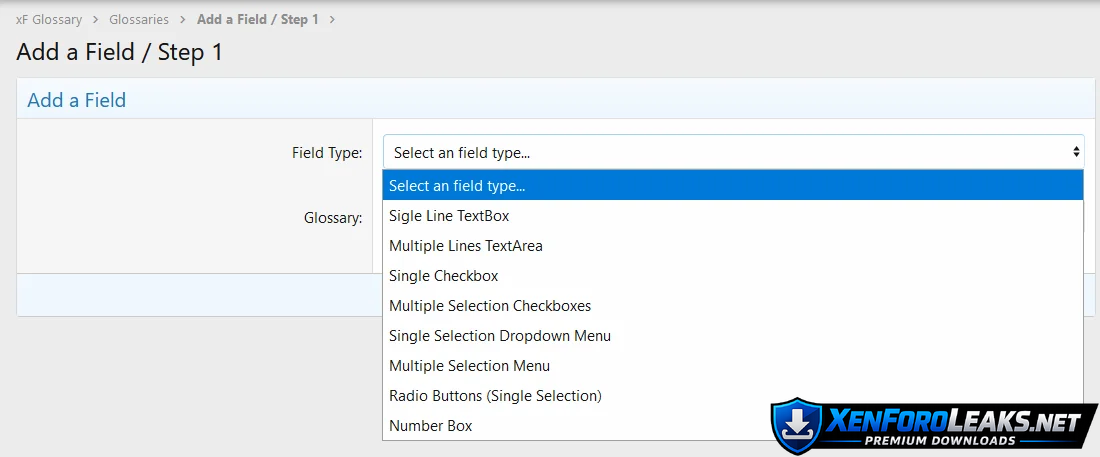Select the Sigle Line TextBox option
The width and height of the screenshot is (1100, 457).
click(x=449, y=216)
